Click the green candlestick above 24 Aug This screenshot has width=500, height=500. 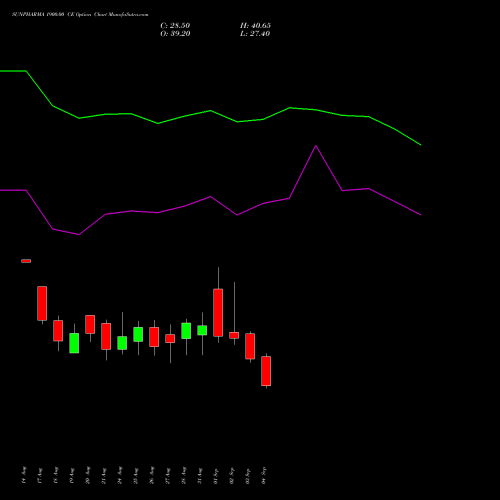tap(122, 343)
